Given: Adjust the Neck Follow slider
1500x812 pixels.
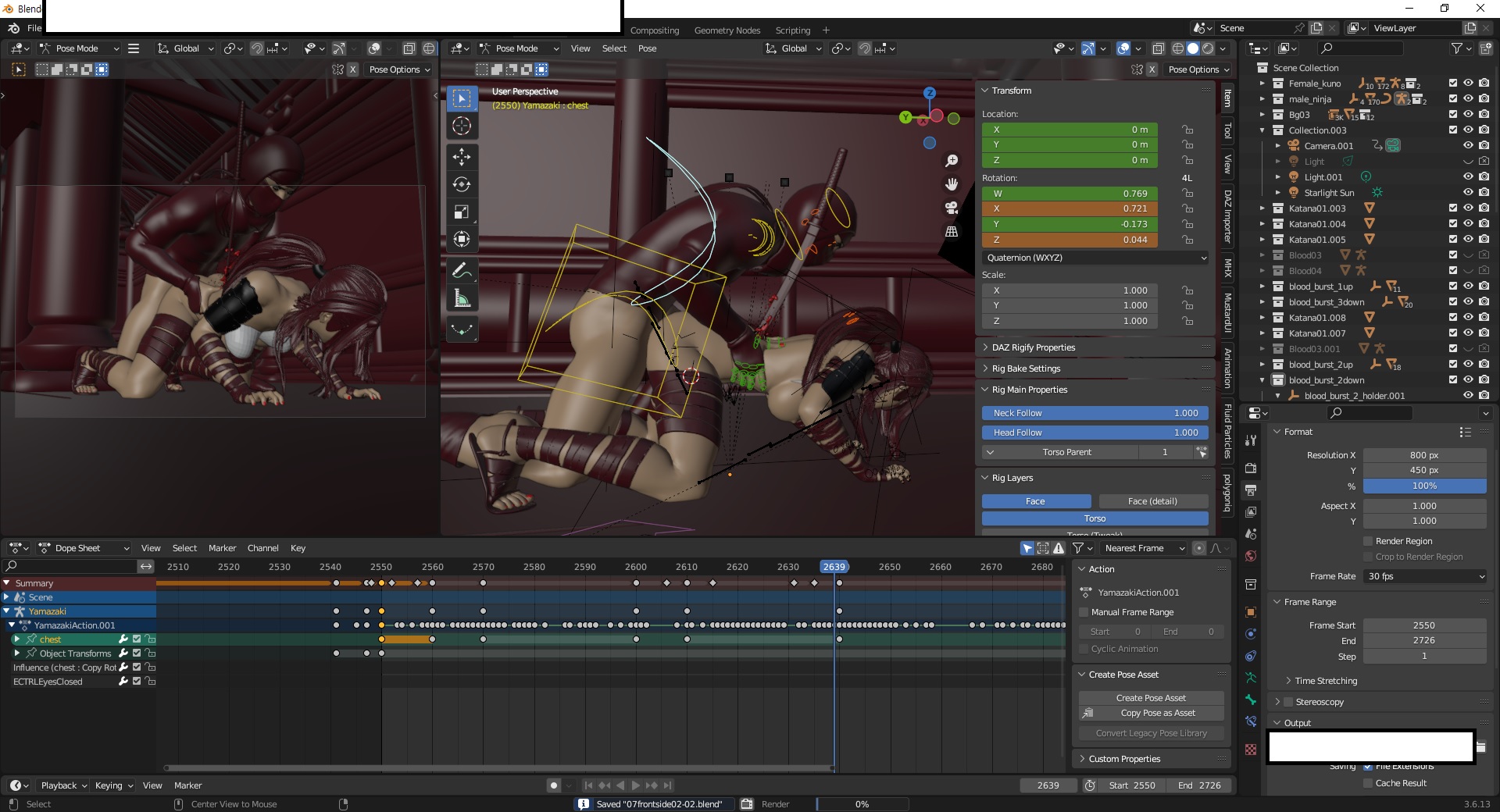Looking at the screenshot, I should click(1095, 413).
